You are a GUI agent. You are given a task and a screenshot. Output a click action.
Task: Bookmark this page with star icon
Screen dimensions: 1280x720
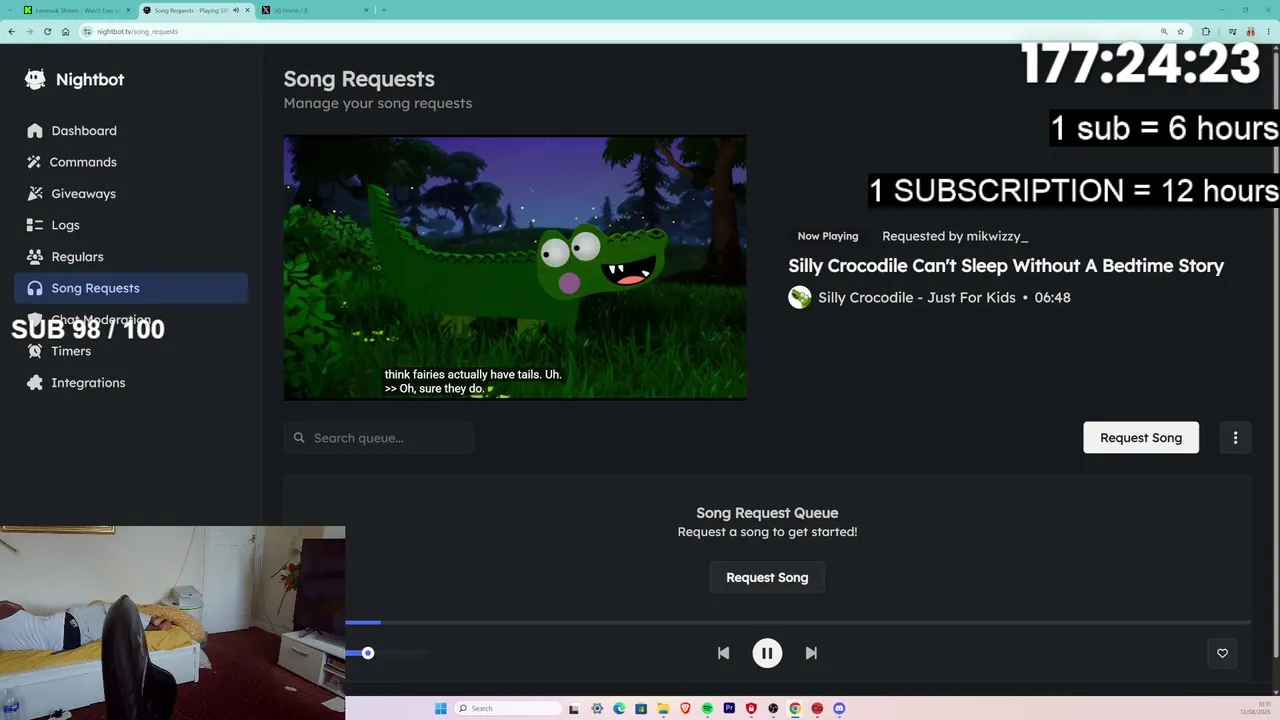[1181, 31]
